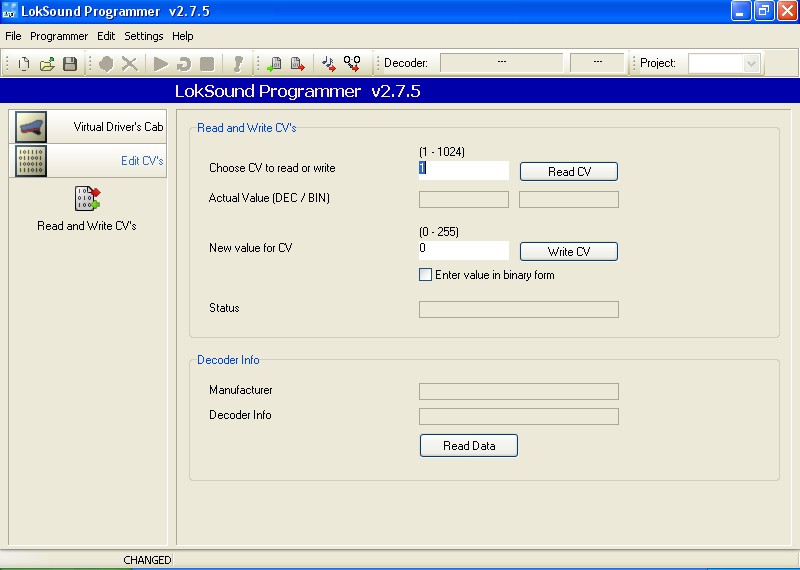Click the Write CV button
The height and width of the screenshot is (570, 800).
(x=569, y=252)
